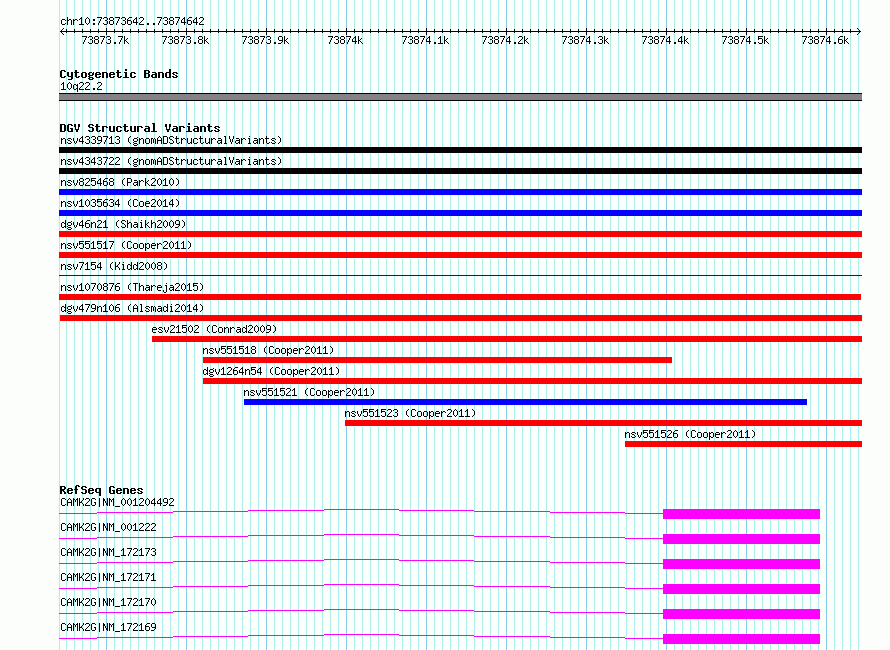
Task: Select black bar under nsv4343722
Action: click(x=460, y=171)
